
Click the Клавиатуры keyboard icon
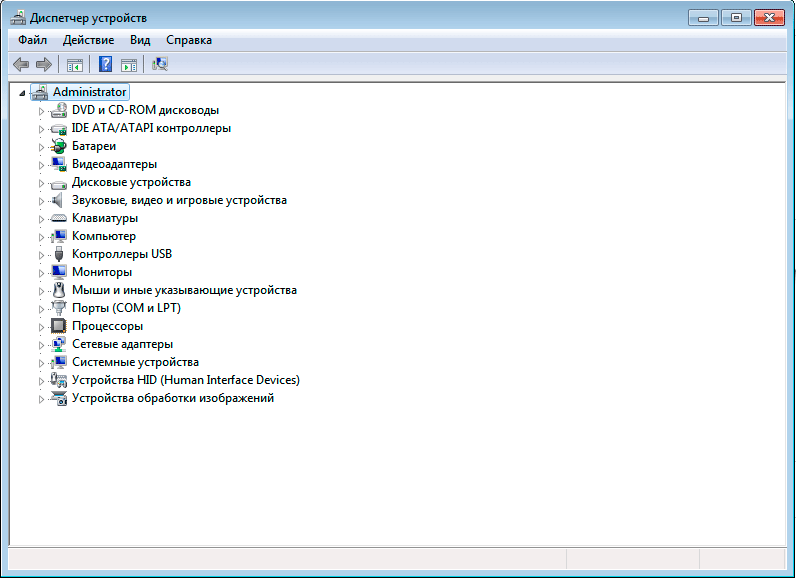59,219
